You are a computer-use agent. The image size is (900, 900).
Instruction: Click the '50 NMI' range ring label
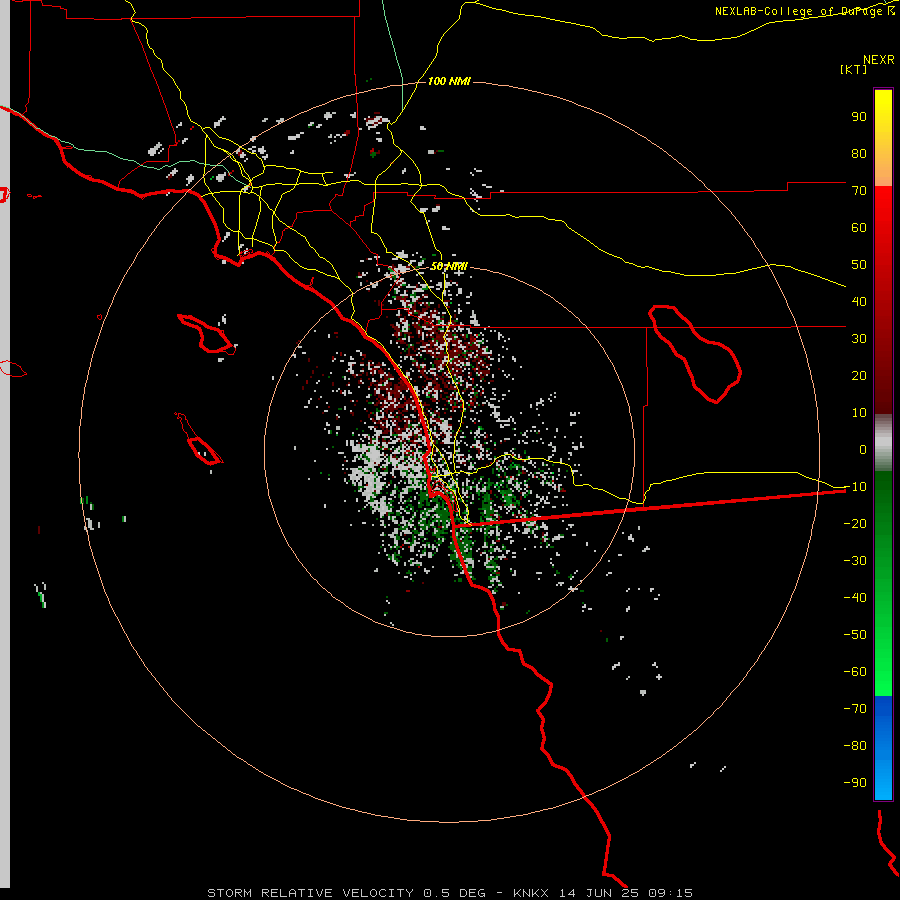click(449, 266)
